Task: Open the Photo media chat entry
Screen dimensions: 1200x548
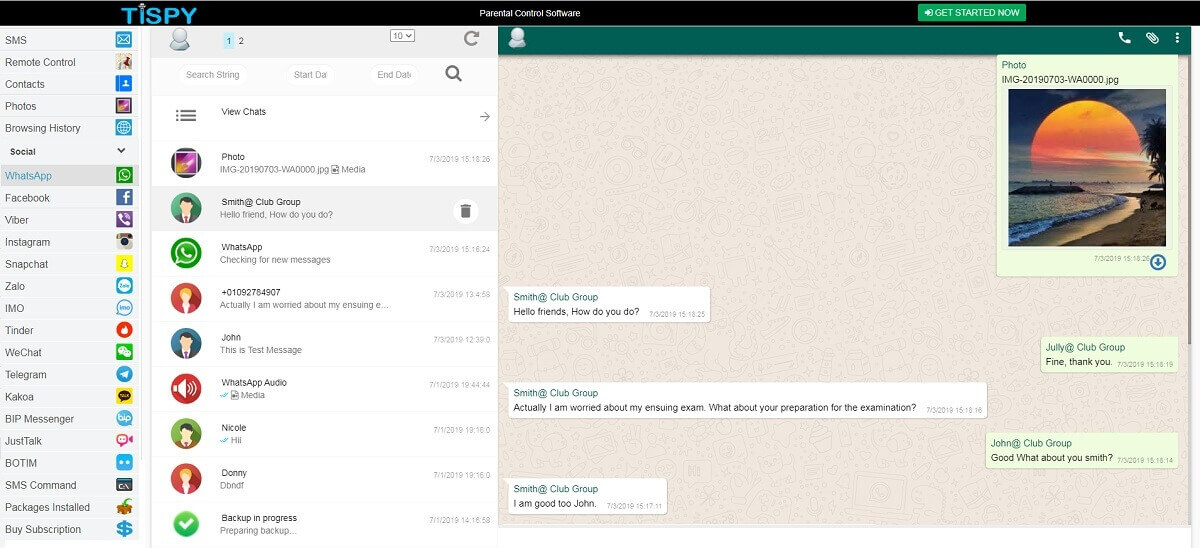Action: [x=324, y=163]
